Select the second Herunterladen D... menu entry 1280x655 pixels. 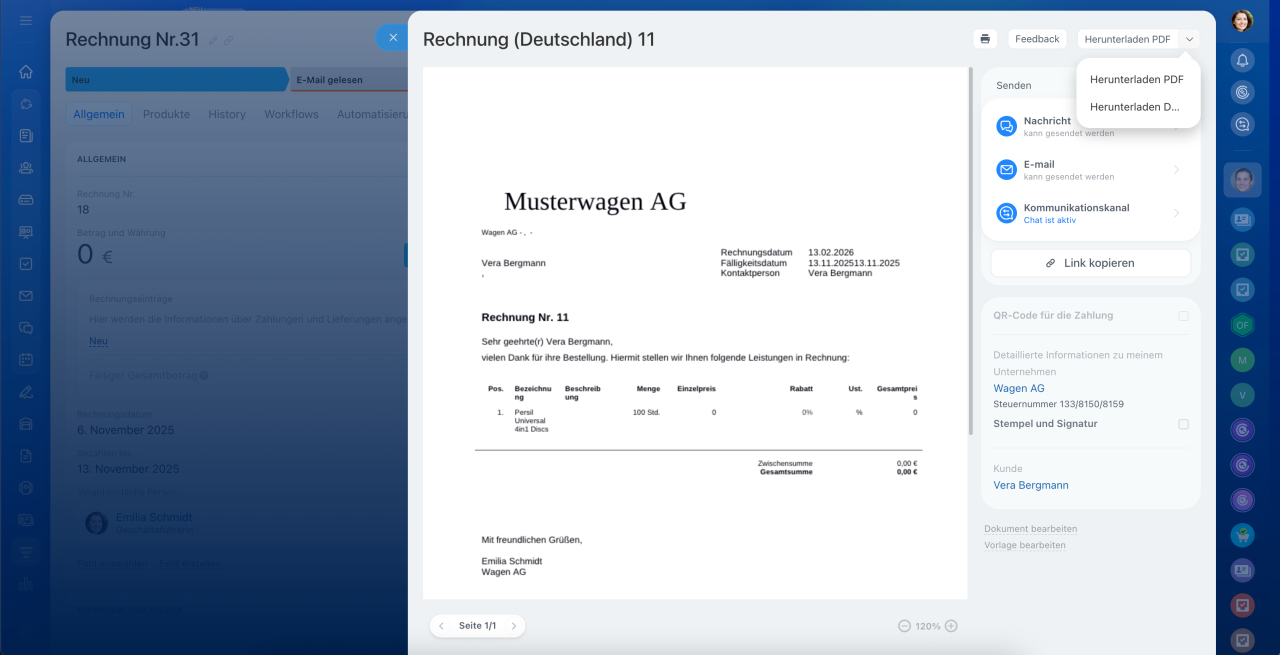[x=1134, y=107]
